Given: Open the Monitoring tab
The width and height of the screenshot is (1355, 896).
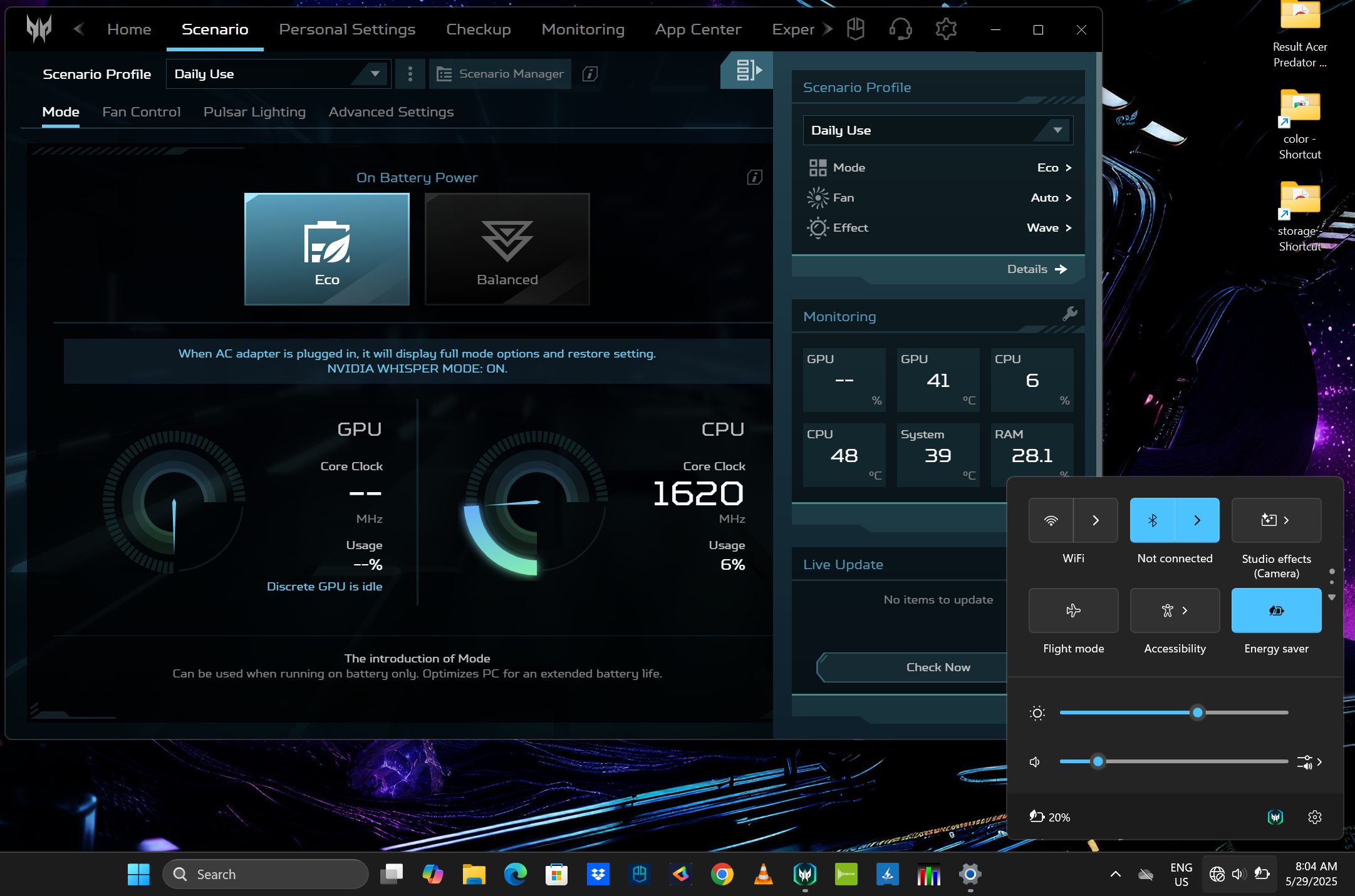Looking at the screenshot, I should pos(583,29).
